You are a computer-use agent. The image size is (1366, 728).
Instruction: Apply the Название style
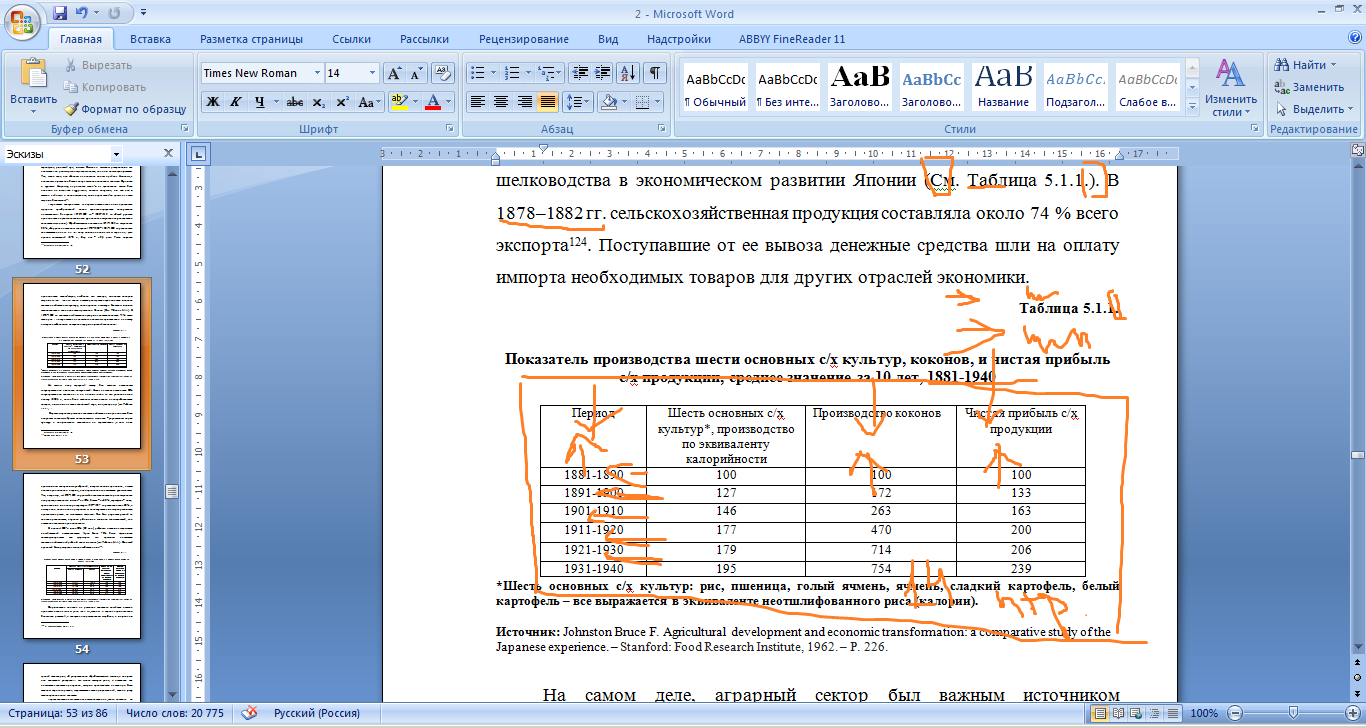pos(1003,87)
